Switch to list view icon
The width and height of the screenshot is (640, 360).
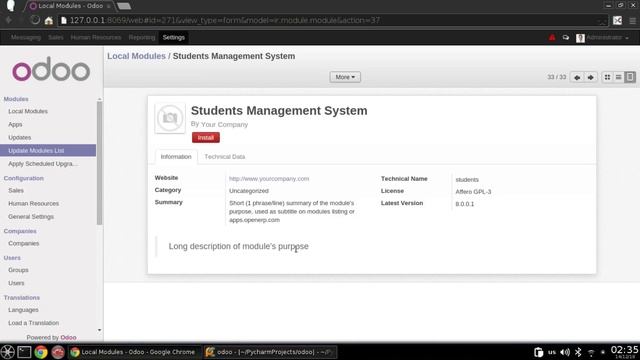point(618,77)
